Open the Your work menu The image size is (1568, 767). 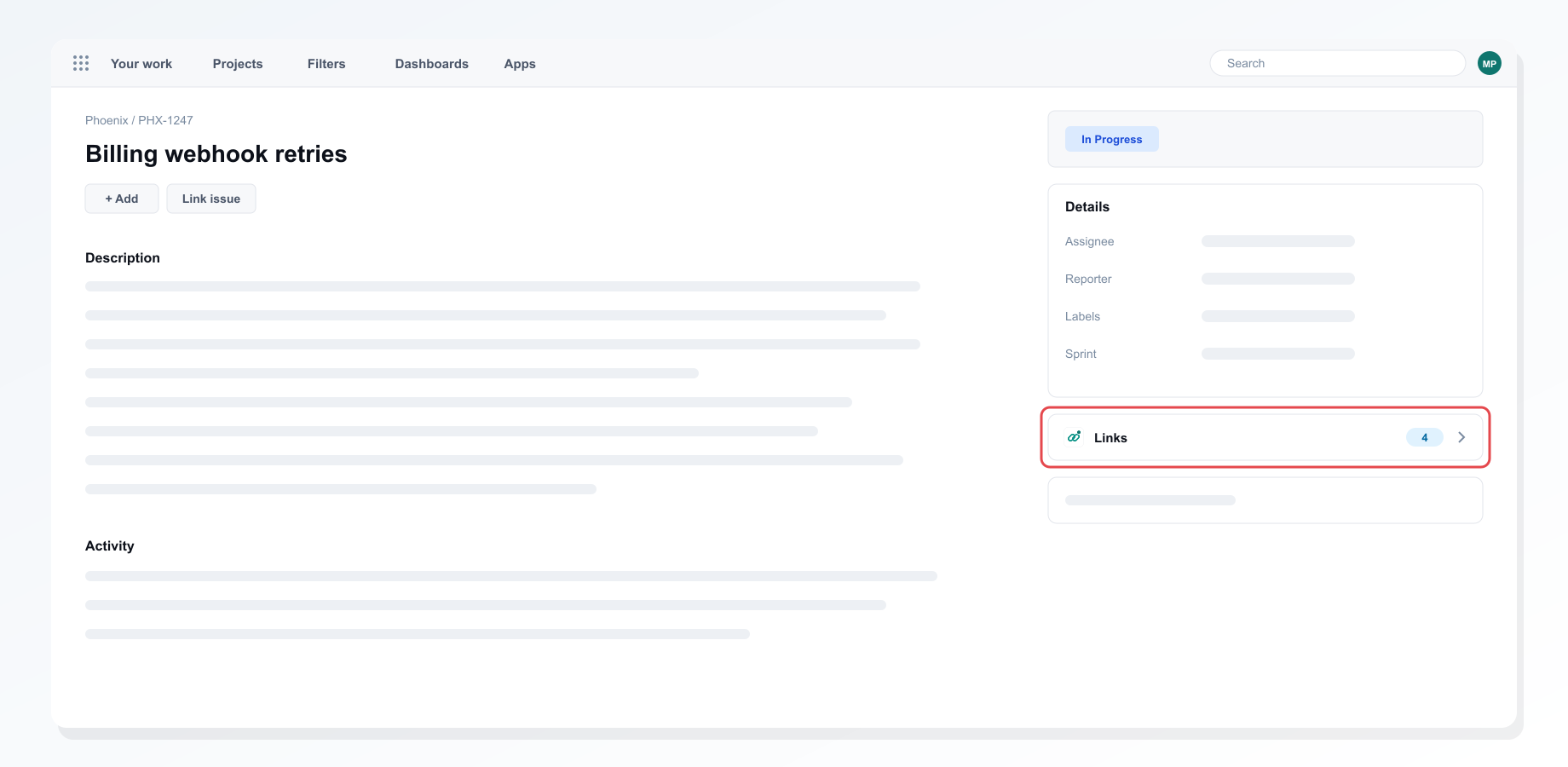[141, 64]
